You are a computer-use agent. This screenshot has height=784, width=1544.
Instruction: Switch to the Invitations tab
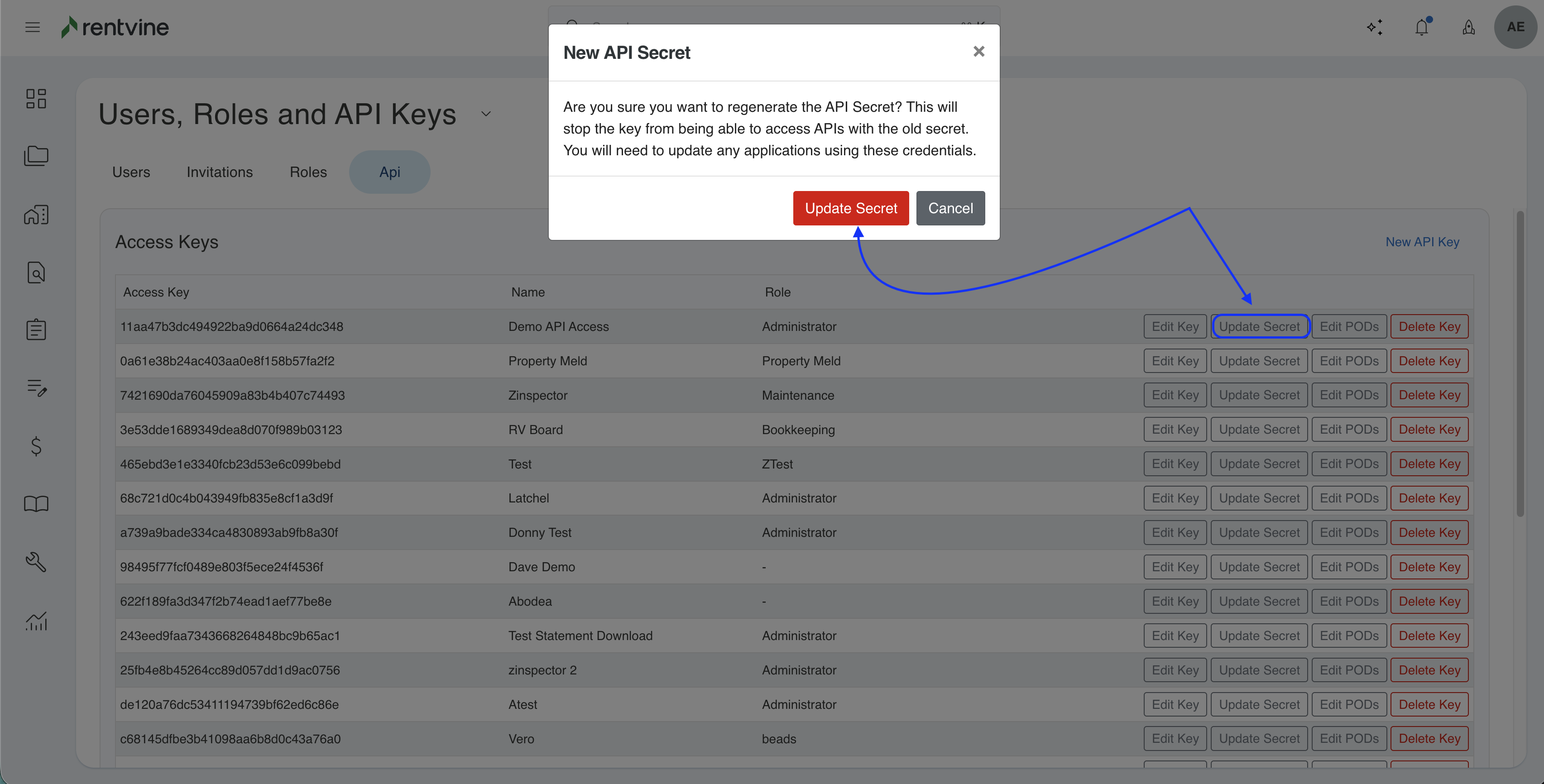[219, 172]
